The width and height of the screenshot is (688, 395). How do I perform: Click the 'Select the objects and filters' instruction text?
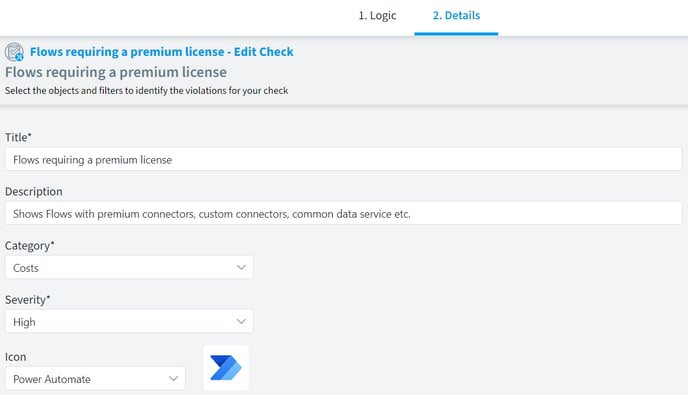coord(147,90)
